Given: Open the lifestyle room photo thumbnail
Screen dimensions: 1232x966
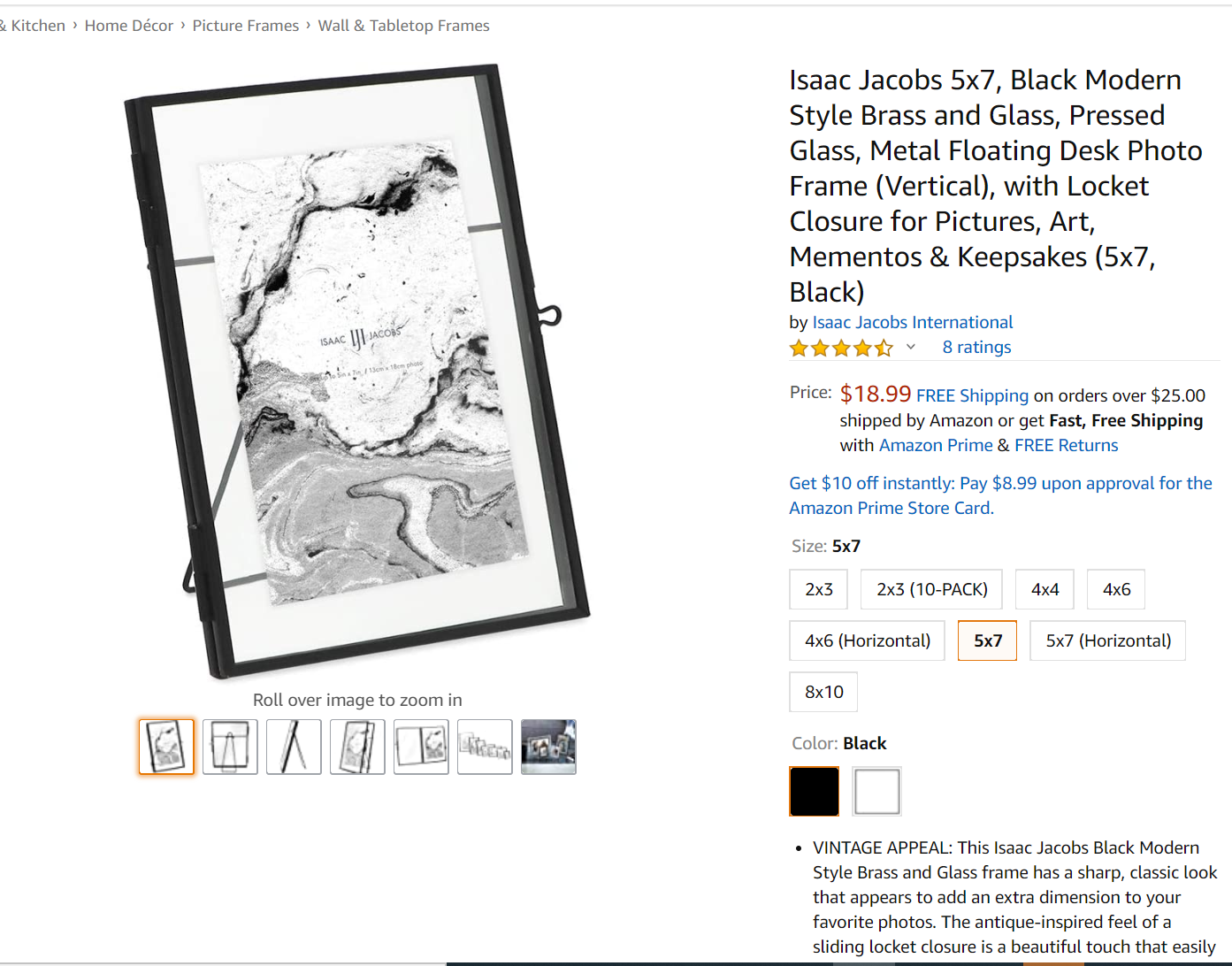Looking at the screenshot, I should 548,747.
